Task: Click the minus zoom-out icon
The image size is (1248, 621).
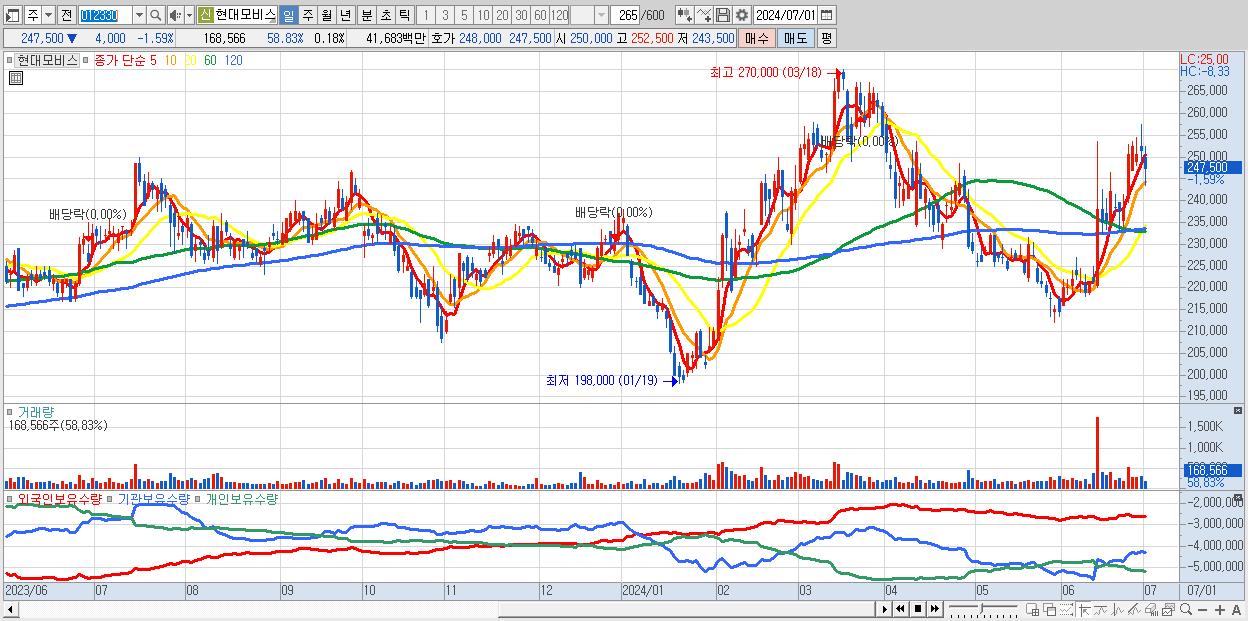Action: point(1202,610)
